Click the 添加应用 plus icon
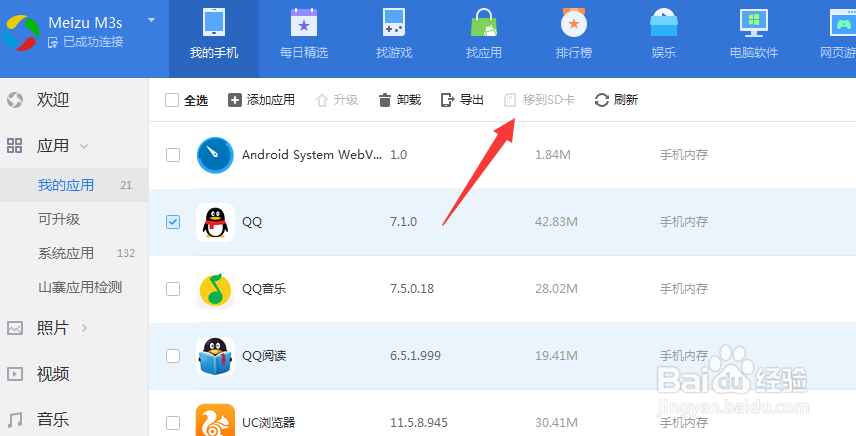This screenshot has width=856, height=436. click(x=235, y=100)
